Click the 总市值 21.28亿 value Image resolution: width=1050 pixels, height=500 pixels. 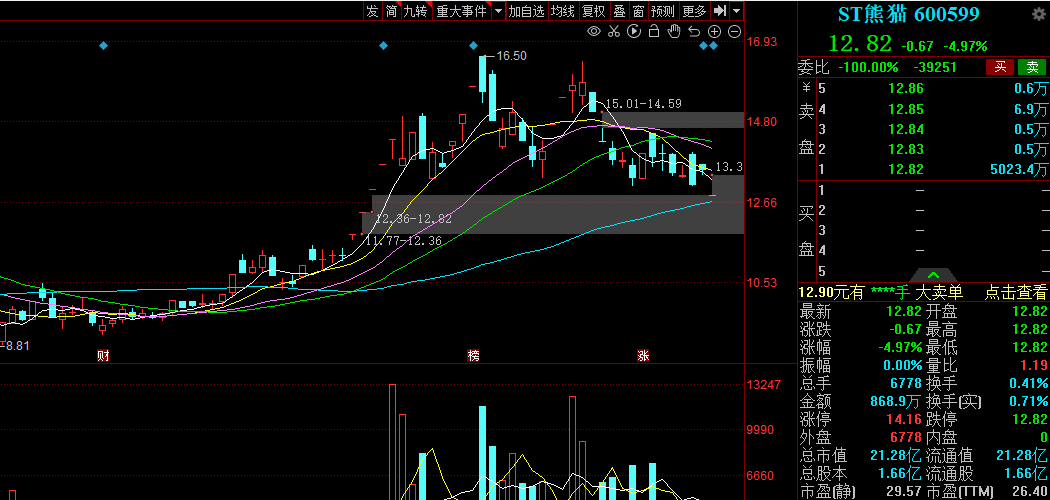897,456
